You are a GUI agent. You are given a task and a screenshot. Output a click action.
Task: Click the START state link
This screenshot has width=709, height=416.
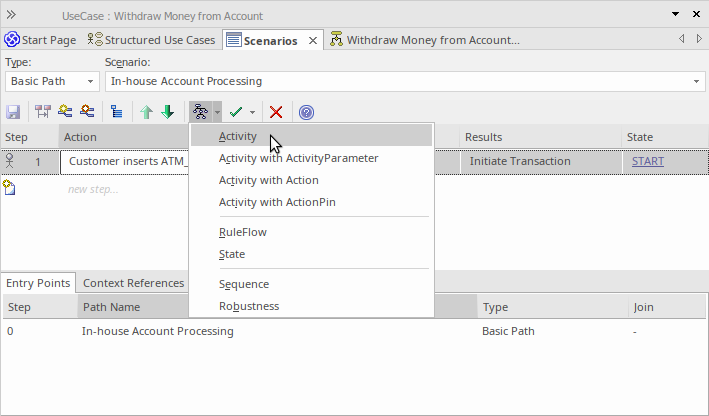click(647, 161)
